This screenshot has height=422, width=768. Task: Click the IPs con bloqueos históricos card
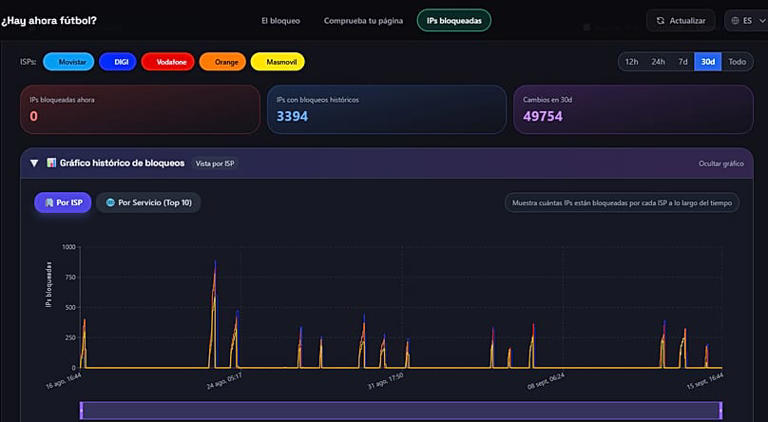(386, 109)
